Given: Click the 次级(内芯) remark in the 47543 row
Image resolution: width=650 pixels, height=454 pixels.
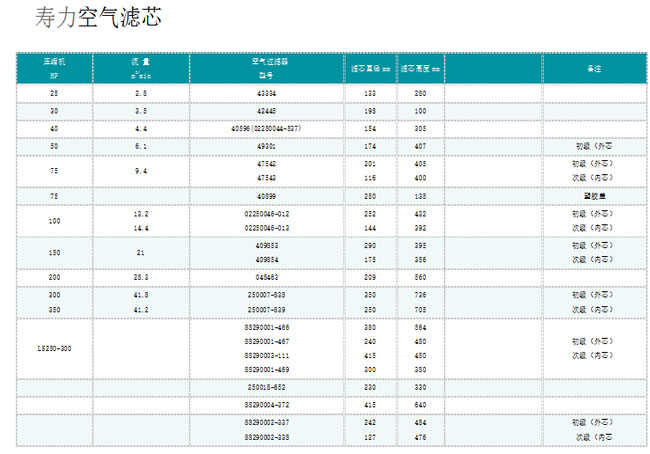Looking at the screenshot, I should pos(593,178).
